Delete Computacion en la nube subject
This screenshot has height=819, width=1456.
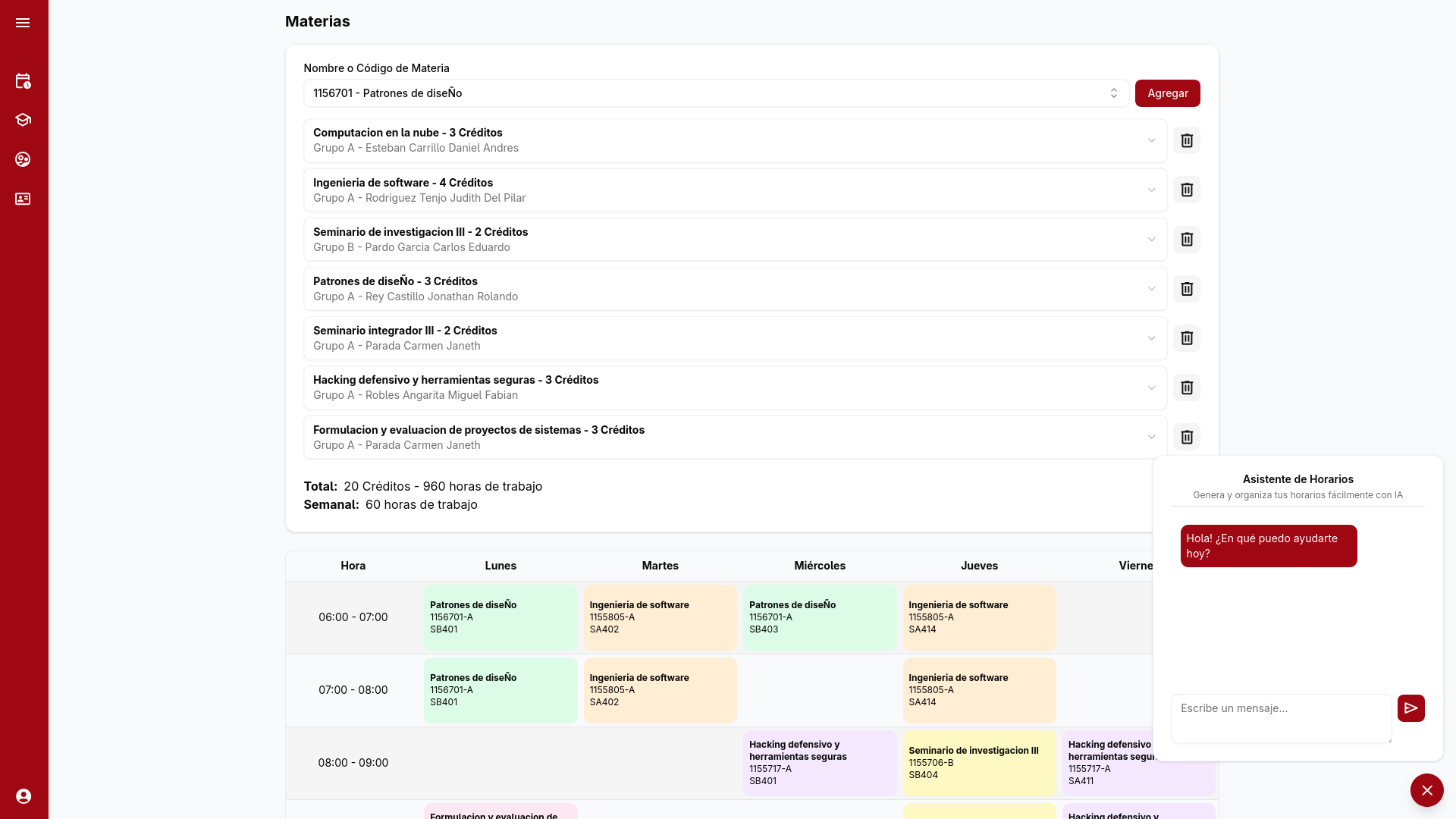point(1187,140)
